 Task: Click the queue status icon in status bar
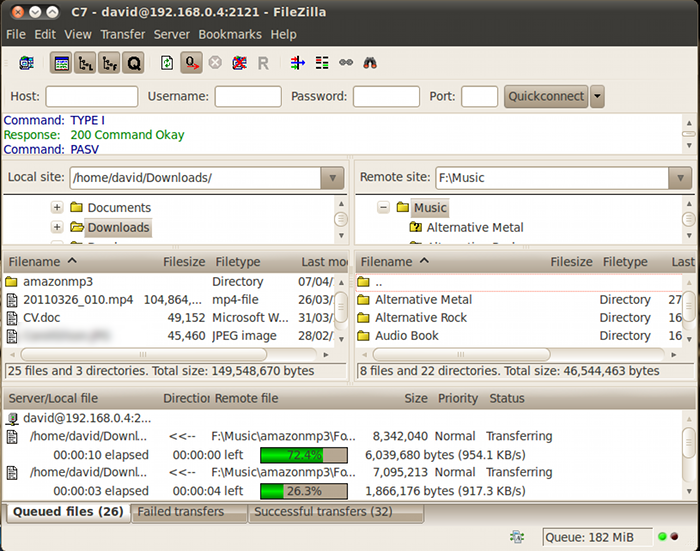point(517,537)
